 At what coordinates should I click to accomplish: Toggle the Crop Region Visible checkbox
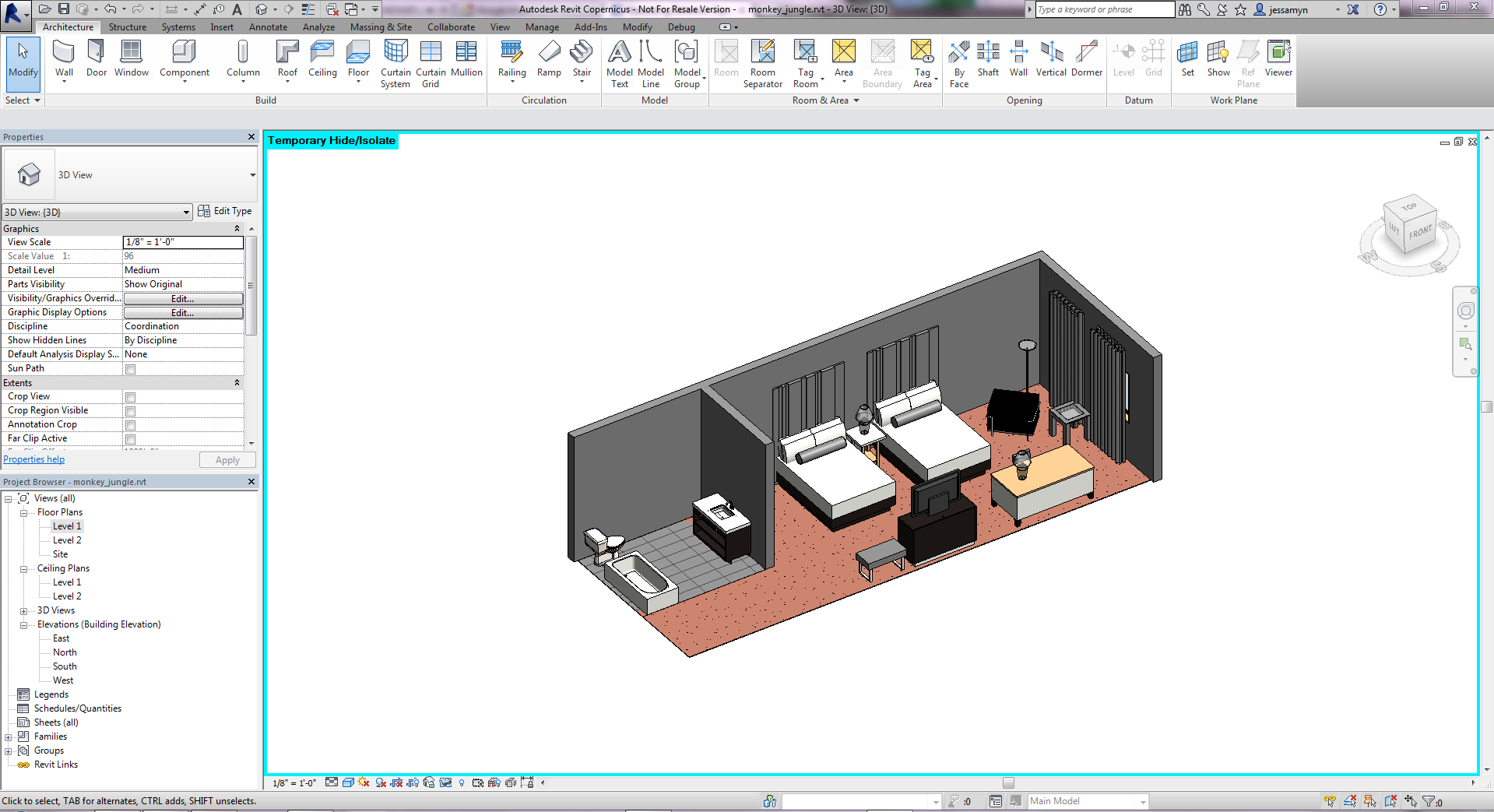pos(131,411)
